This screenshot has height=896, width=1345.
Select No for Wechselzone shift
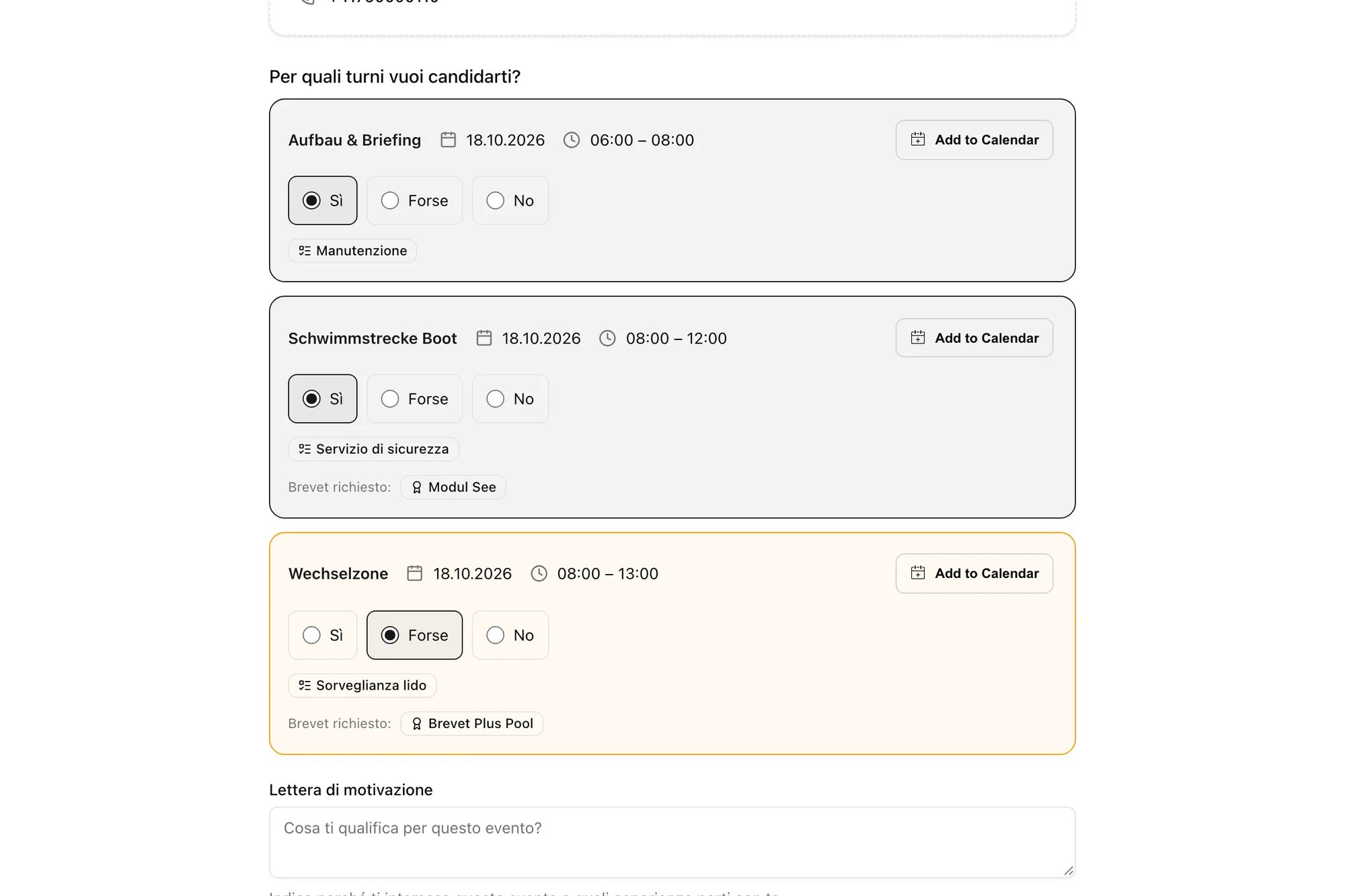[510, 635]
